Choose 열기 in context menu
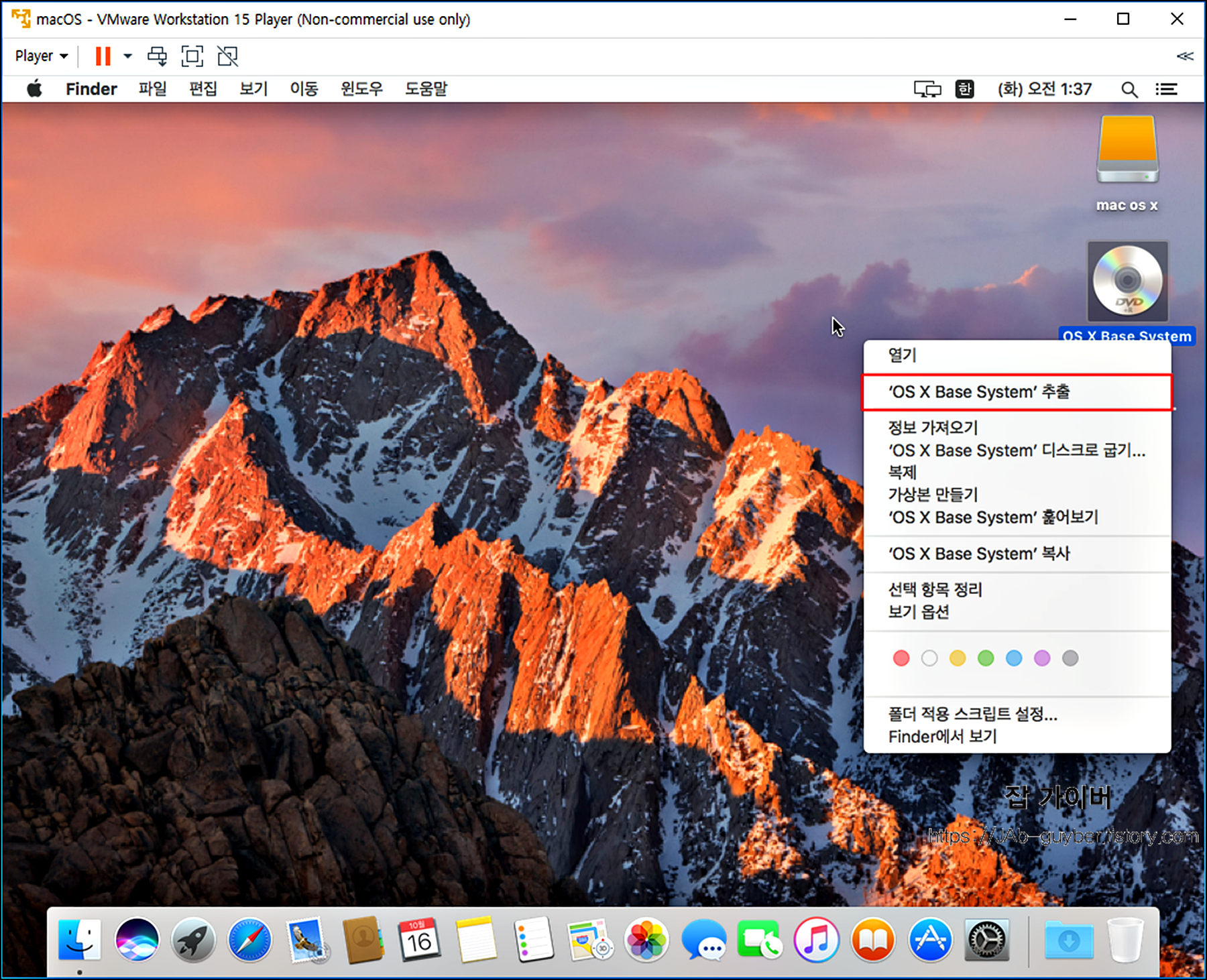This screenshot has width=1207, height=980. (1017, 355)
